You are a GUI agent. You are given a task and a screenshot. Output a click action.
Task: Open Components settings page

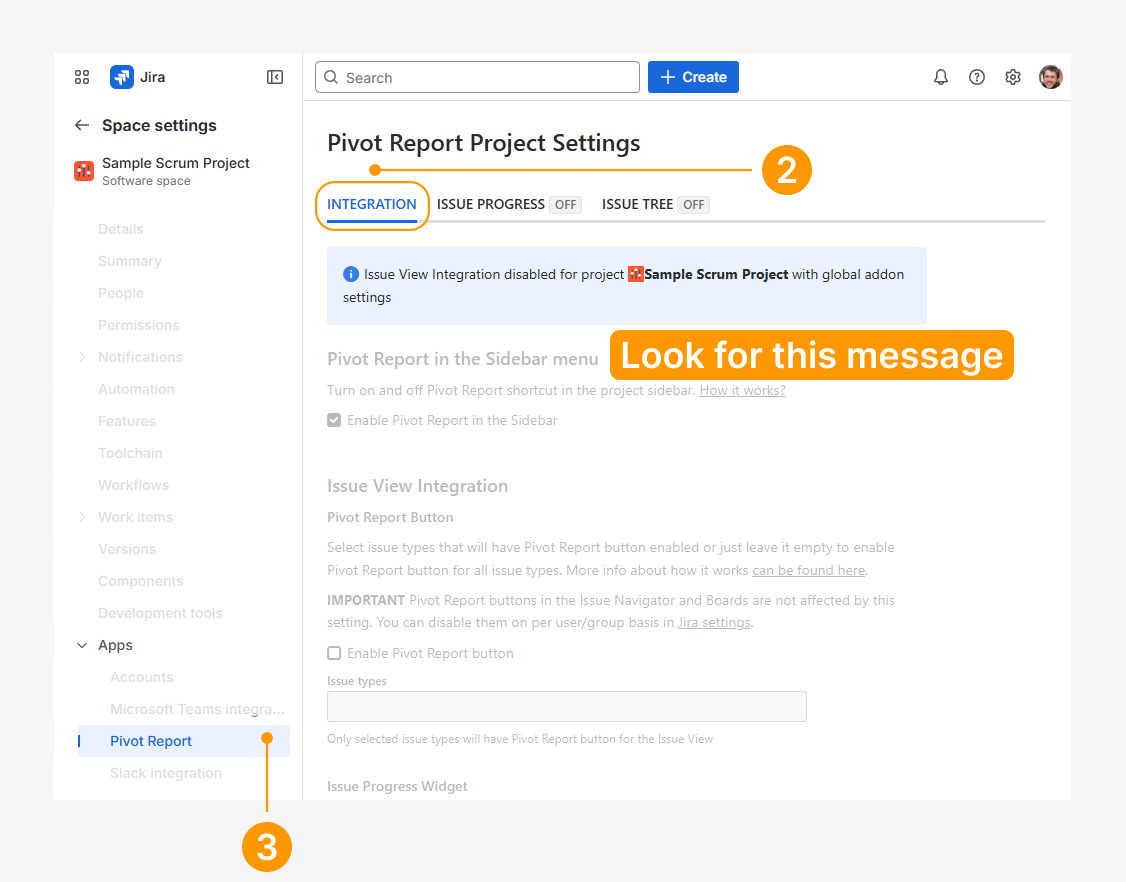(x=141, y=581)
